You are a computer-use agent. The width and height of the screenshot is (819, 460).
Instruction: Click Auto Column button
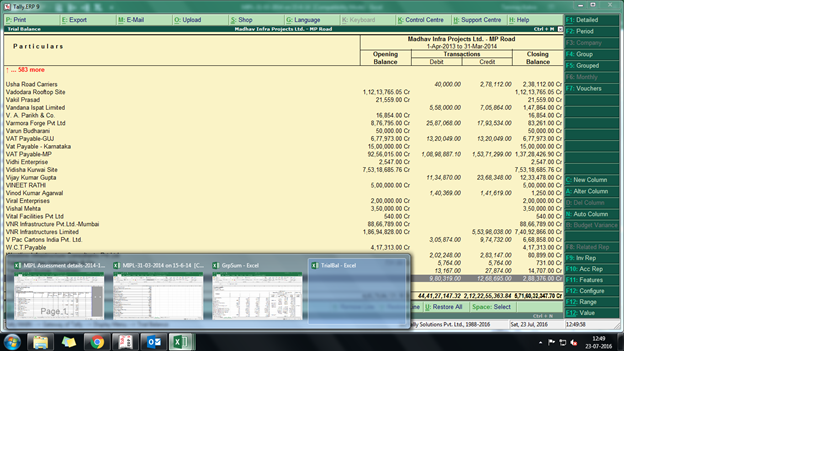[592, 214]
